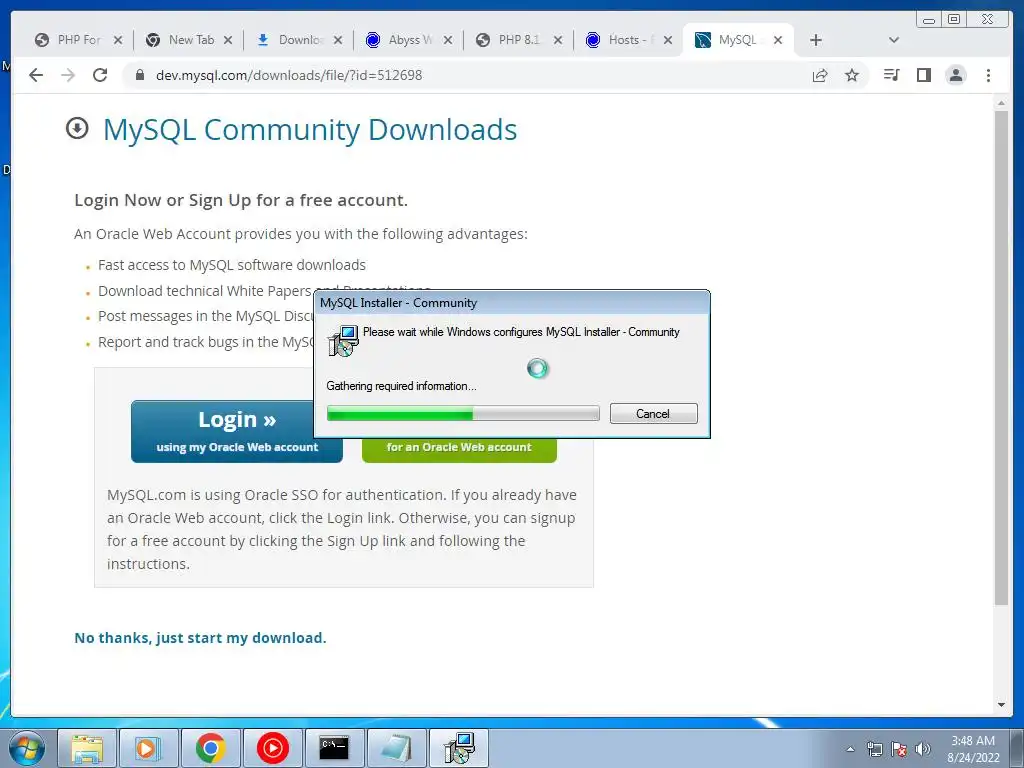
Task: Open the Chrome profile avatar
Action: pos(955,75)
